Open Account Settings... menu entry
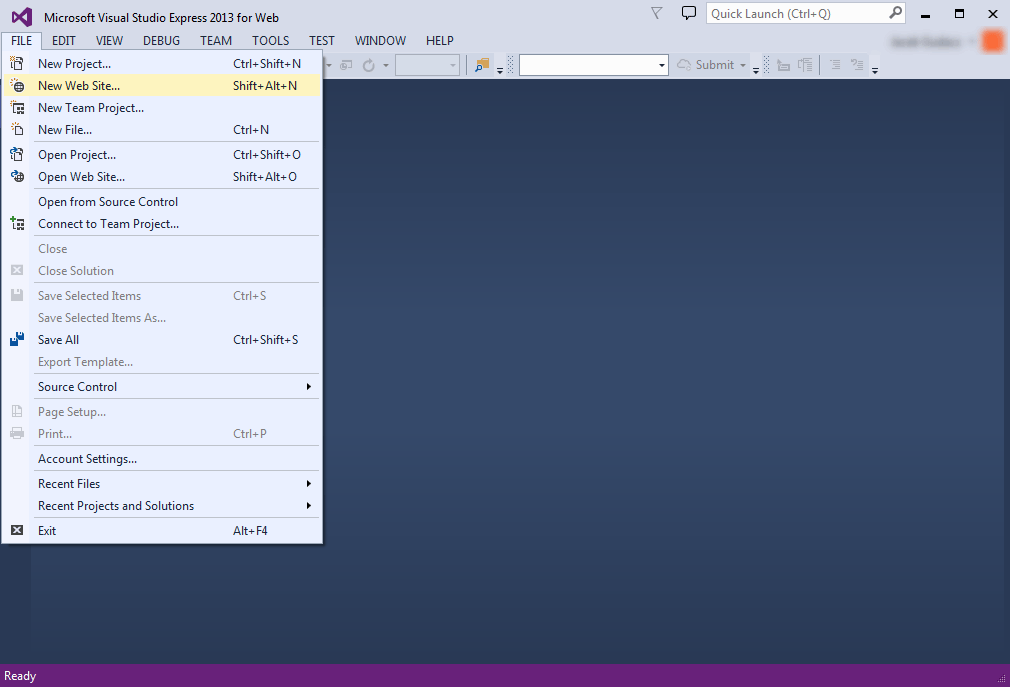The image size is (1010, 687). click(162, 458)
